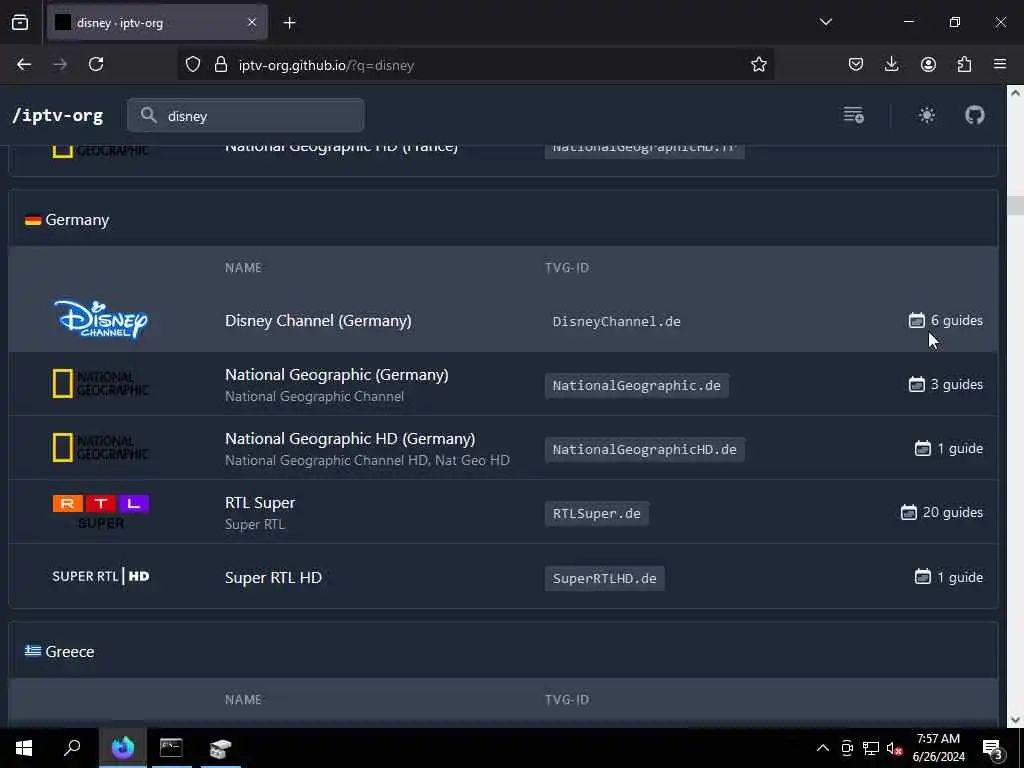Screen dimensions: 1024x768
Task: Click the /iptv-org site logo
Action: [x=58, y=116]
